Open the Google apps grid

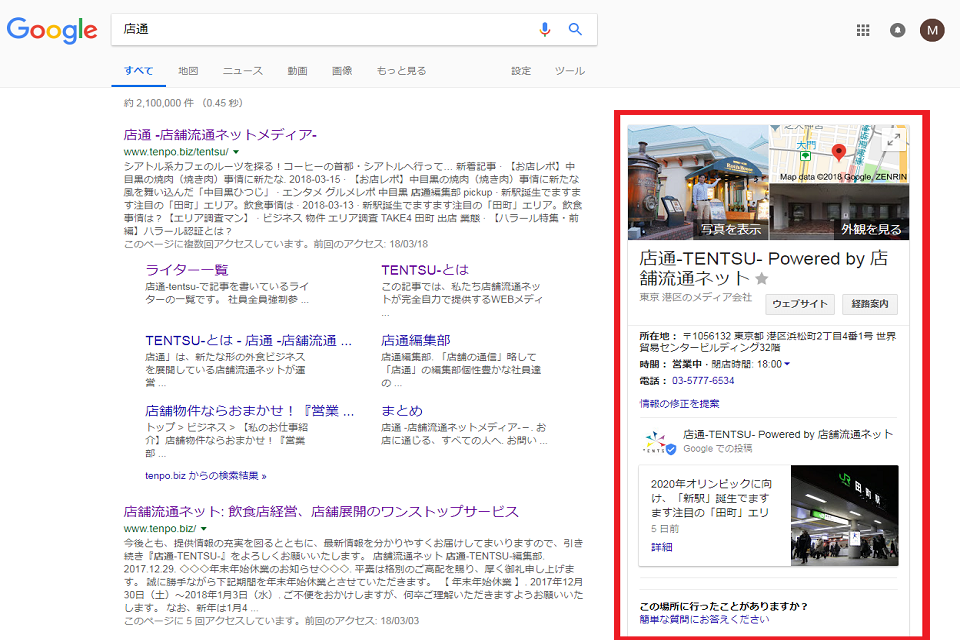pos(863,29)
